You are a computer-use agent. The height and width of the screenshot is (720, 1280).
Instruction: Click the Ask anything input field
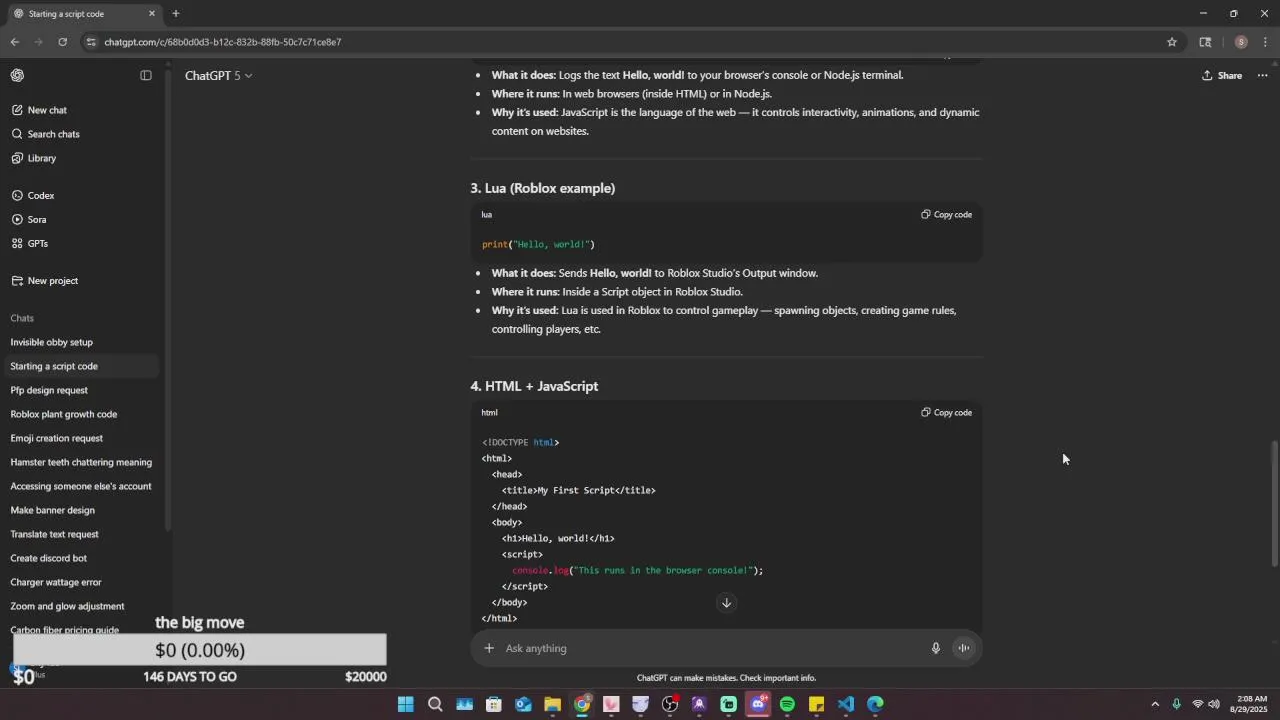tap(712, 649)
